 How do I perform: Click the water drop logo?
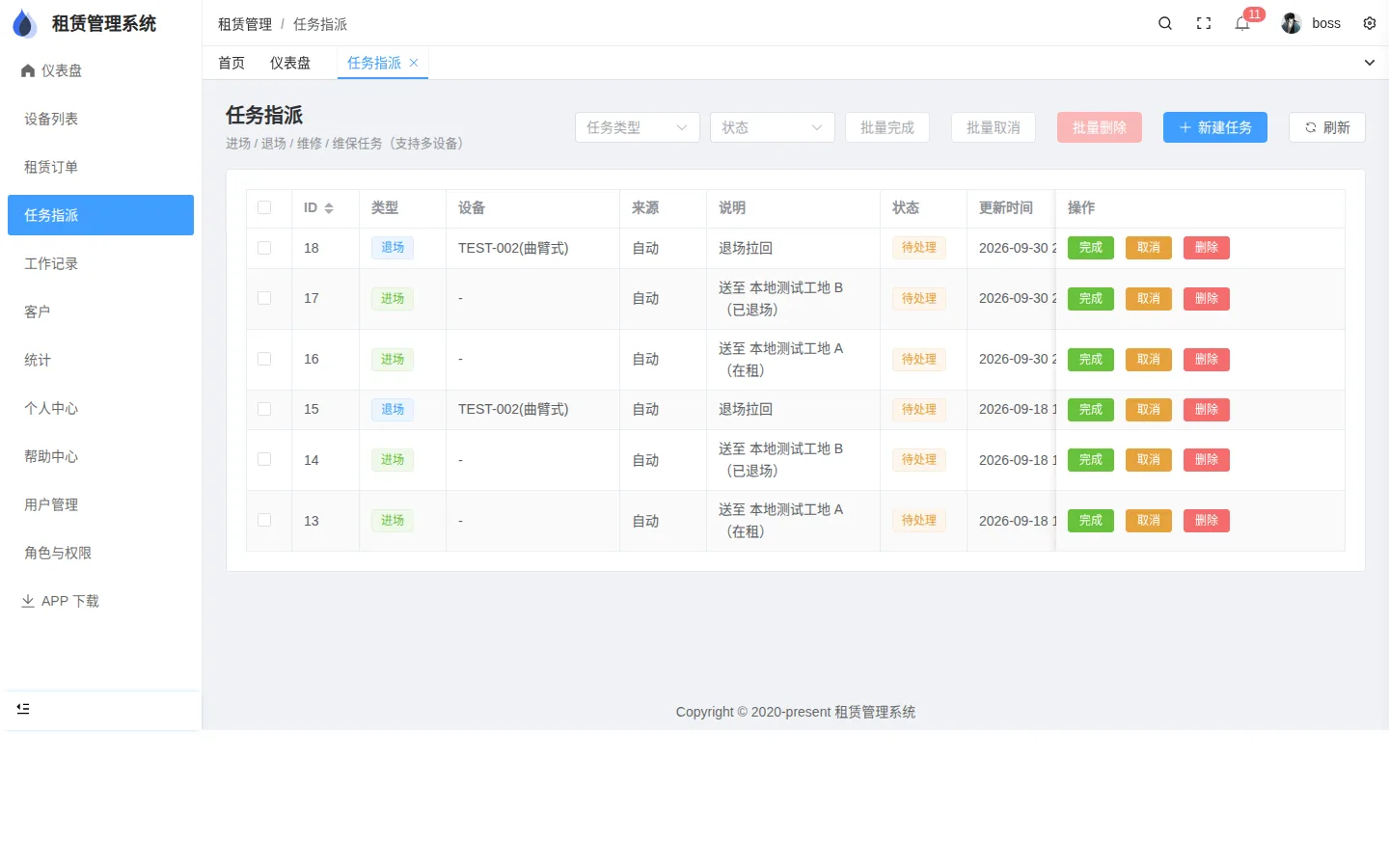coord(24,23)
